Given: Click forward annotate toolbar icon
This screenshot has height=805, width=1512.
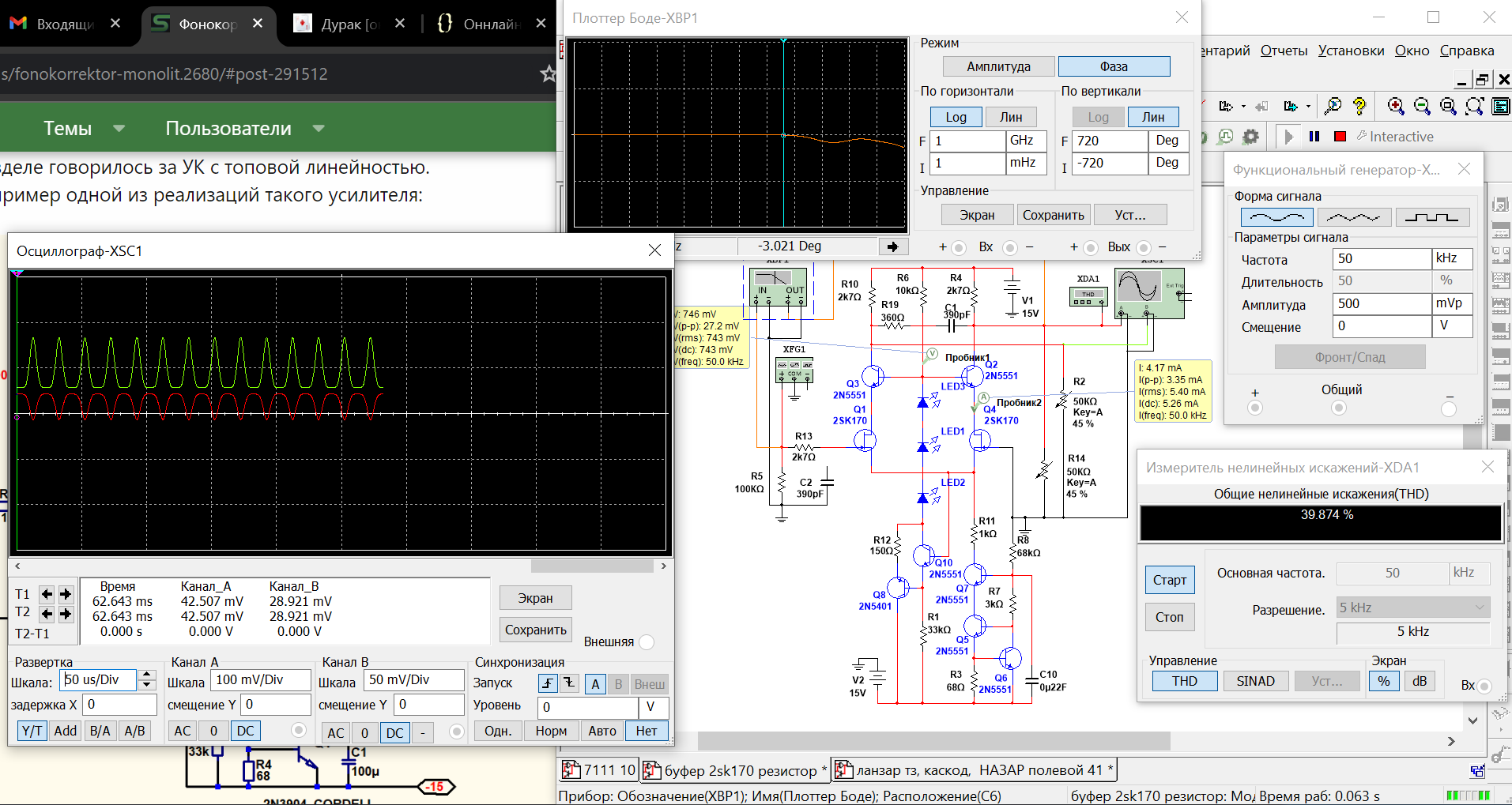Looking at the screenshot, I should (1290, 106).
